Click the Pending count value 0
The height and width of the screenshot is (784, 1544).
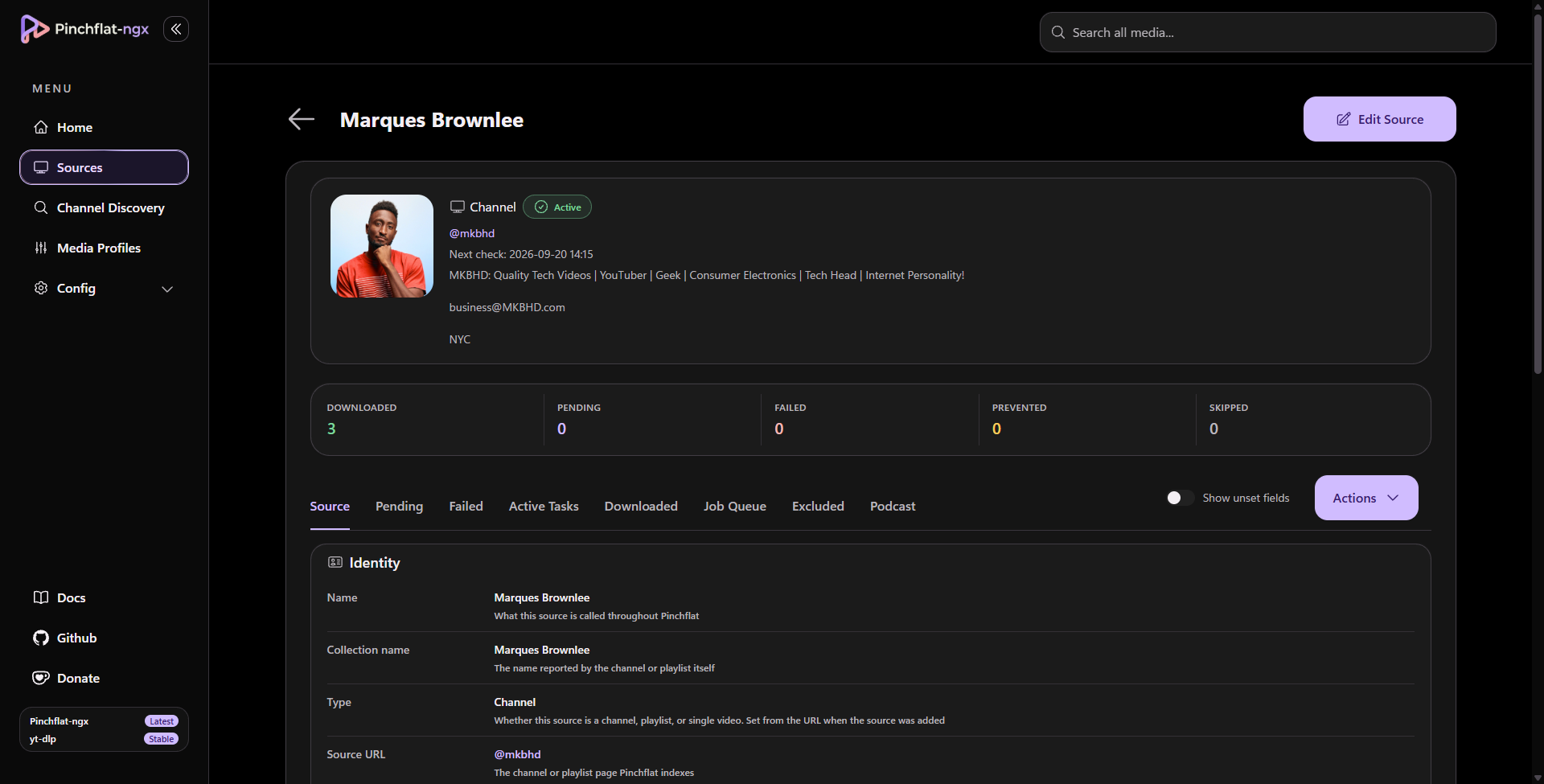coord(562,429)
